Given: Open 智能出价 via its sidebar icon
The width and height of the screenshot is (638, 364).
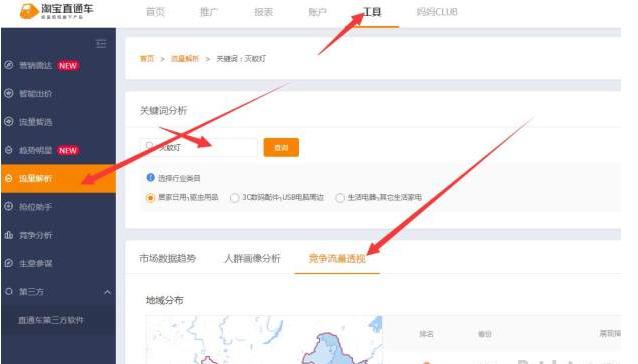Looking at the screenshot, I should (x=9, y=94).
